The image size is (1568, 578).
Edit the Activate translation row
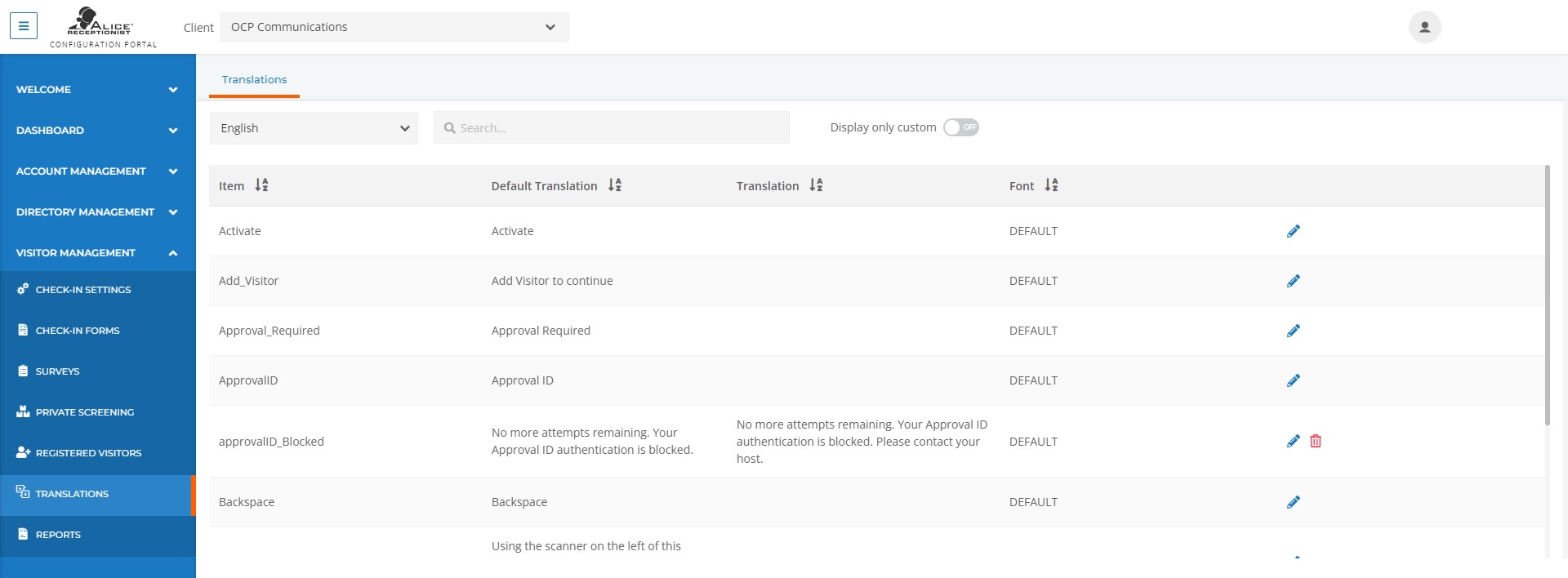[x=1294, y=231]
